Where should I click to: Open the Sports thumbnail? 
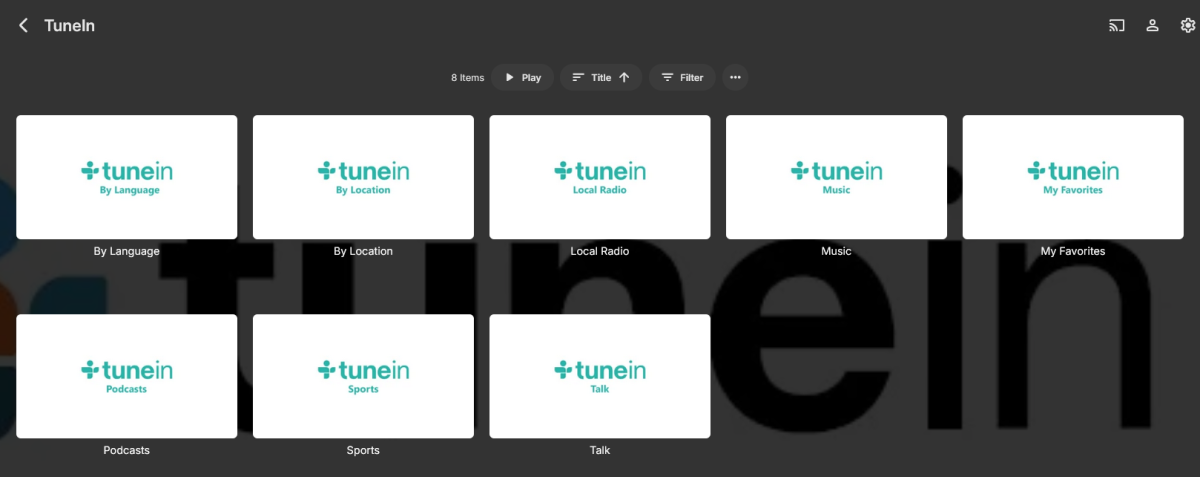tap(363, 376)
